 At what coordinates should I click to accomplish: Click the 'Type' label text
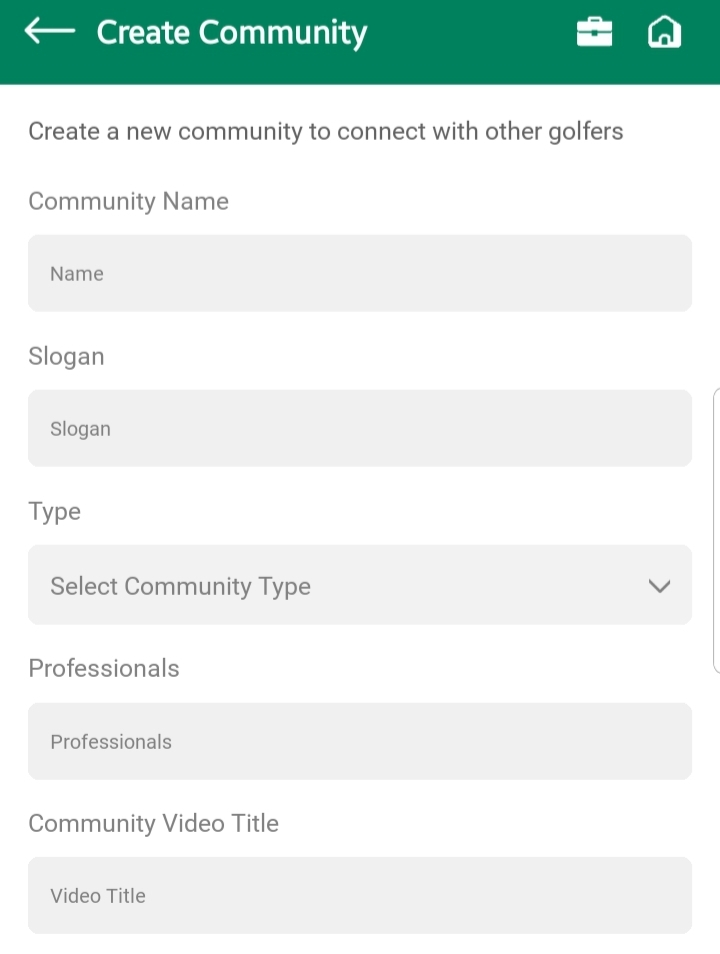[x=54, y=511]
